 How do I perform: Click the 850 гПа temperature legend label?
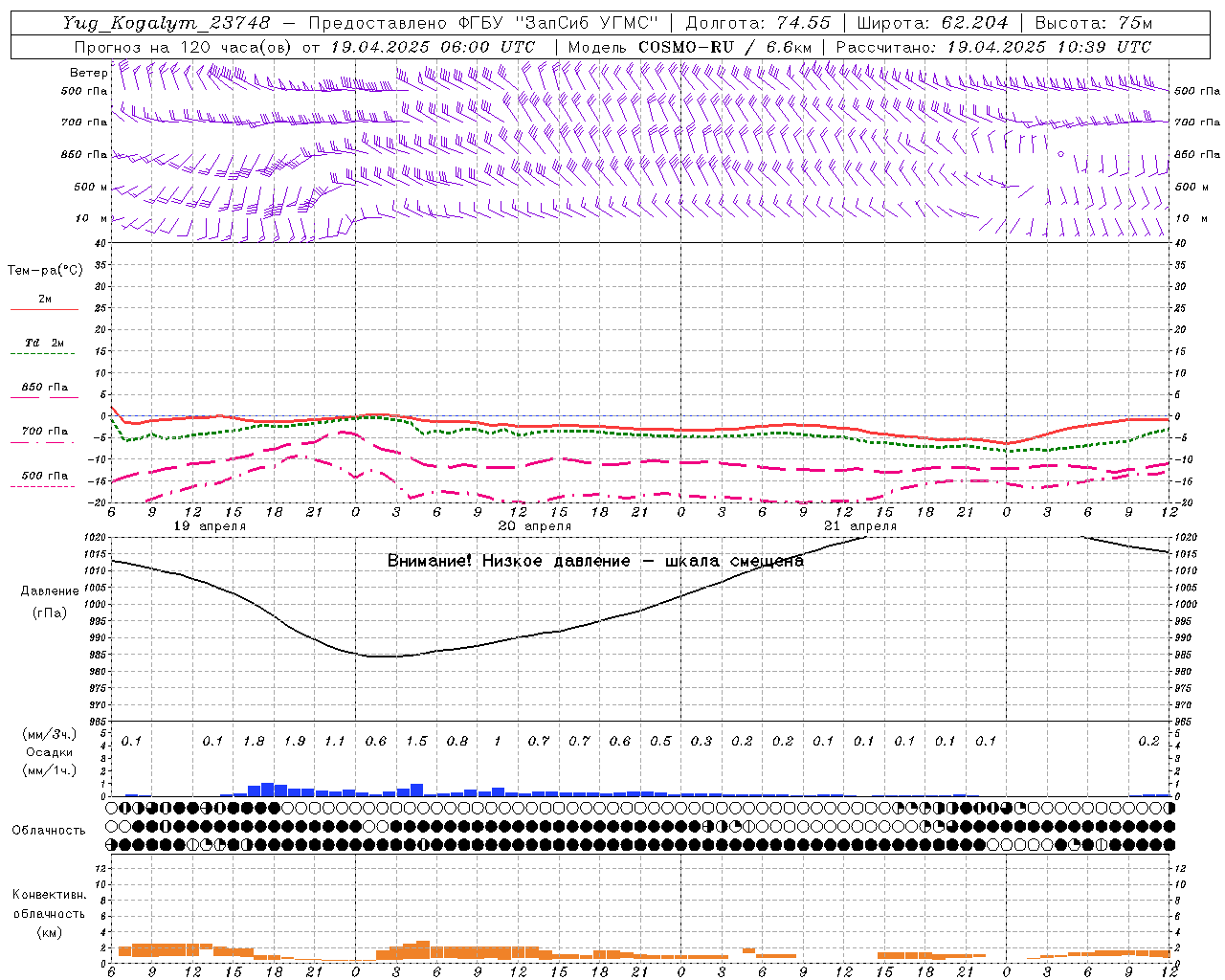click(44, 388)
